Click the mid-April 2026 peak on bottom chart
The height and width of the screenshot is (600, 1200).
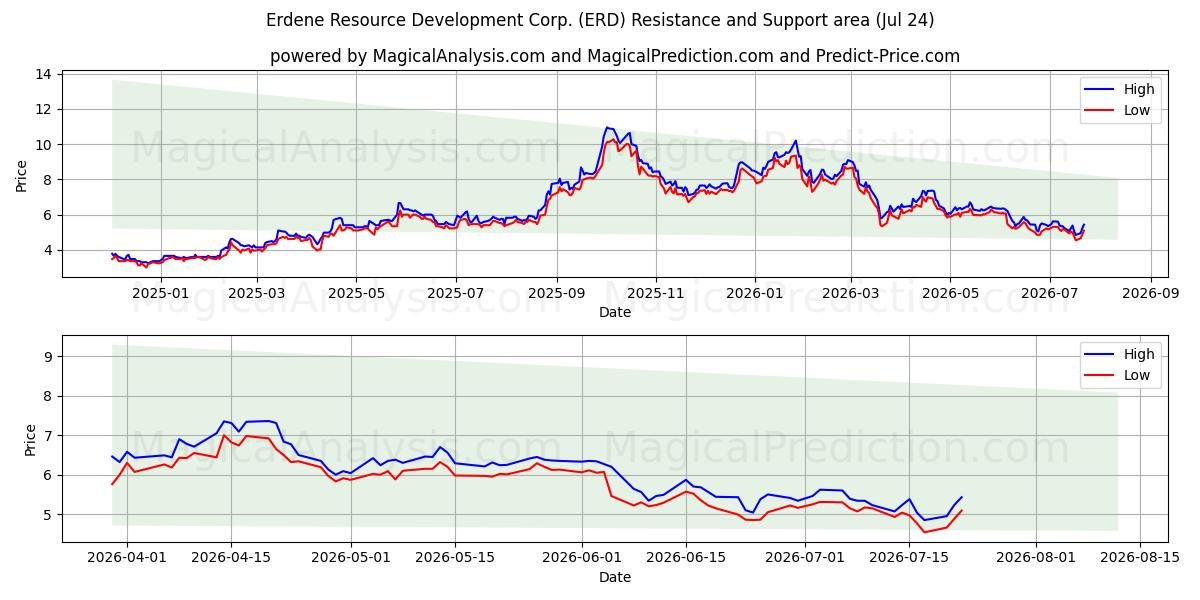point(226,421)
